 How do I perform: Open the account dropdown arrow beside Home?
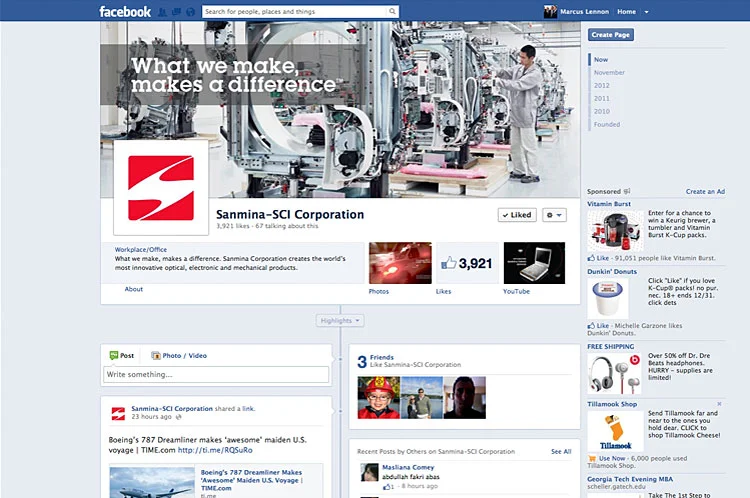[646, 12]
